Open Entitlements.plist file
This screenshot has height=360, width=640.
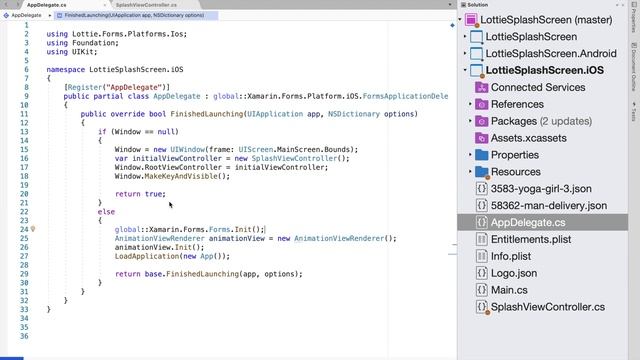click(x=531, y=239)
